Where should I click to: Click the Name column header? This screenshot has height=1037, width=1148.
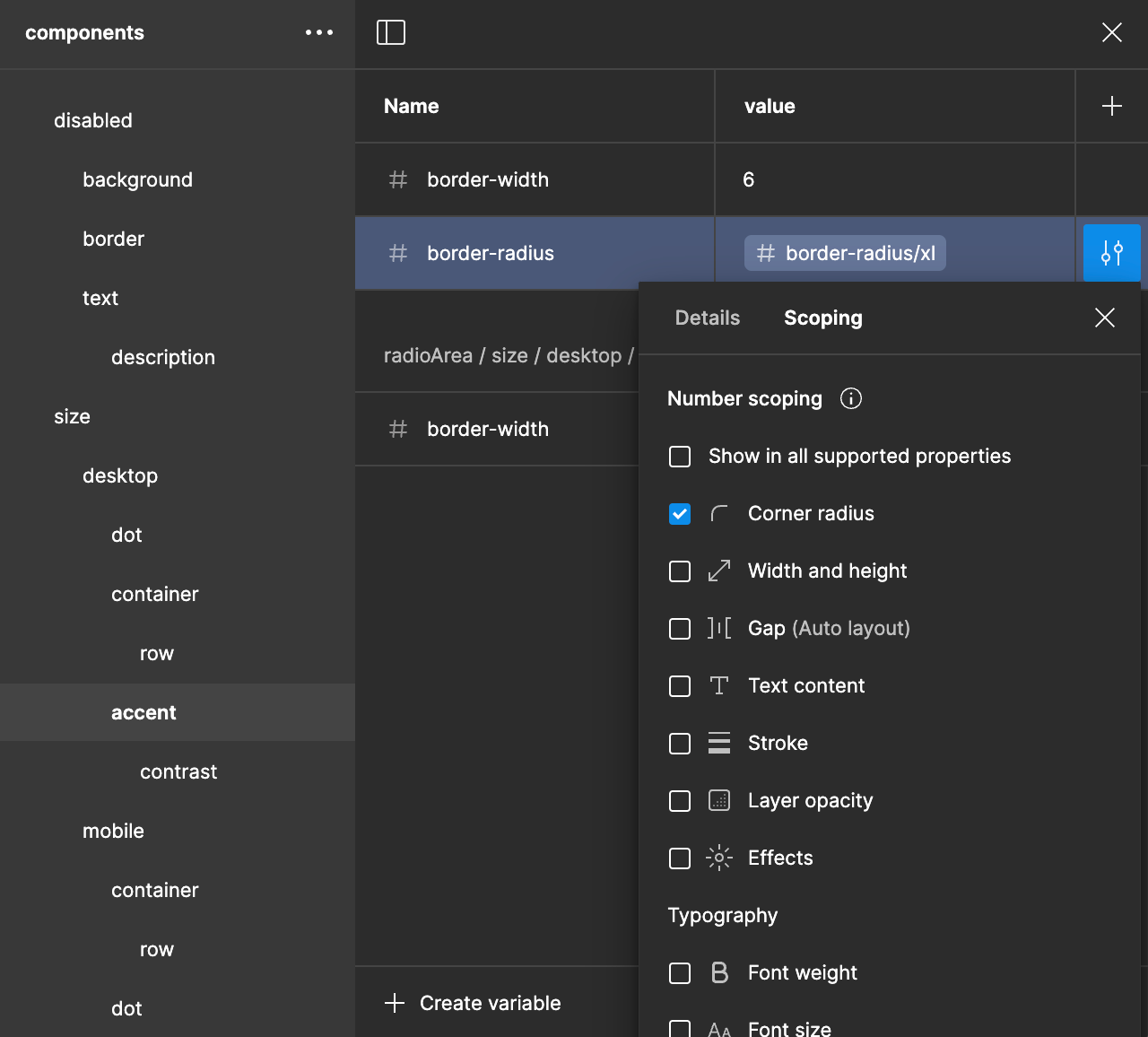pos(412,106)
